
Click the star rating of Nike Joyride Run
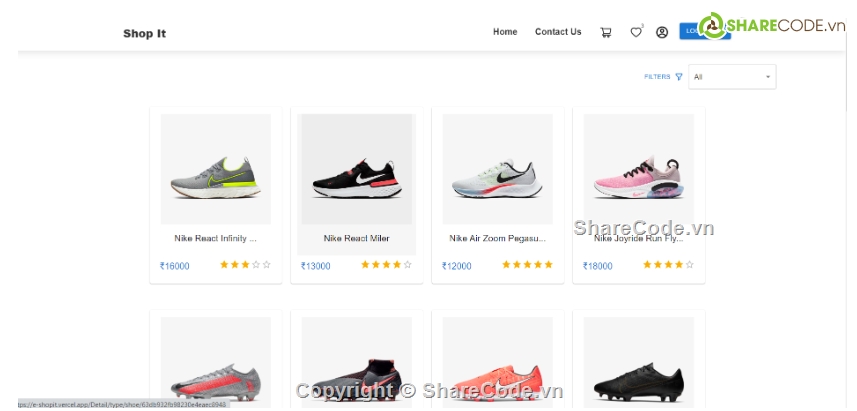click(x=668, y=265)
